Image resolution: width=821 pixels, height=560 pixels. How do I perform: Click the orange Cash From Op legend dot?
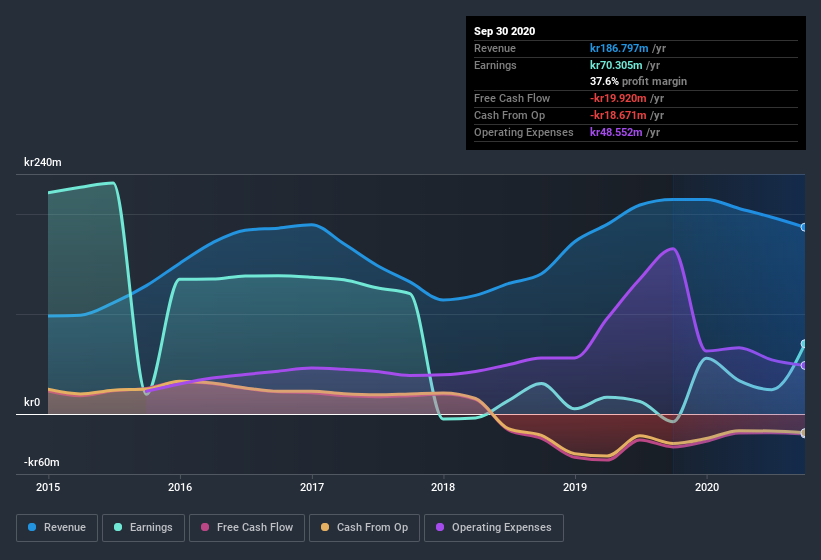click(325, 527)
